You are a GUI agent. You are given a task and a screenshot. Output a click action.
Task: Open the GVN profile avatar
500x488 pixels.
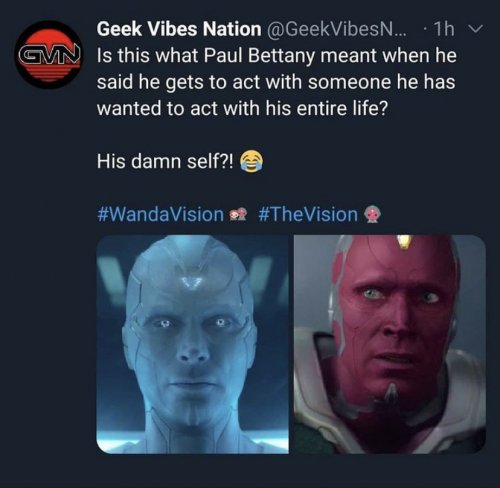(48, 55)
